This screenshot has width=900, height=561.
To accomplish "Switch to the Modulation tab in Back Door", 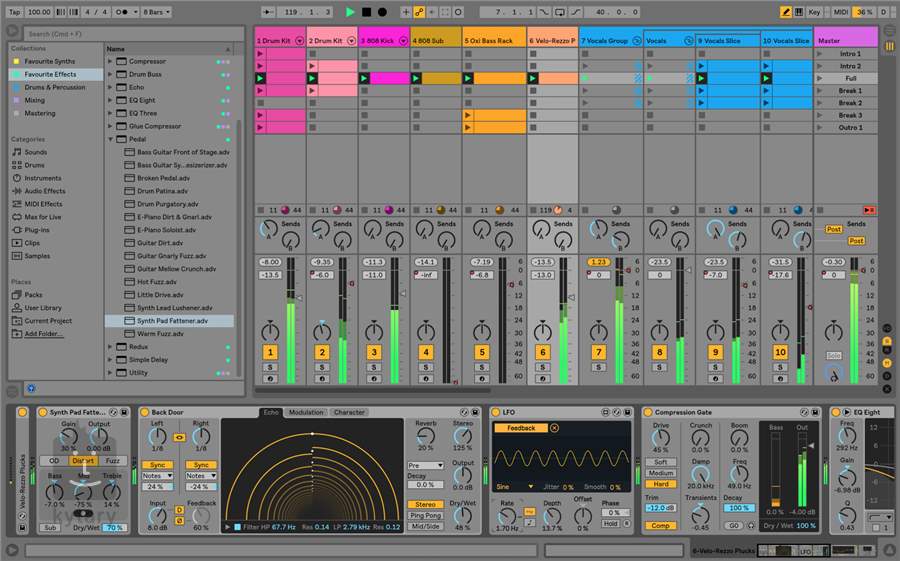I will (x=306, y=412).
